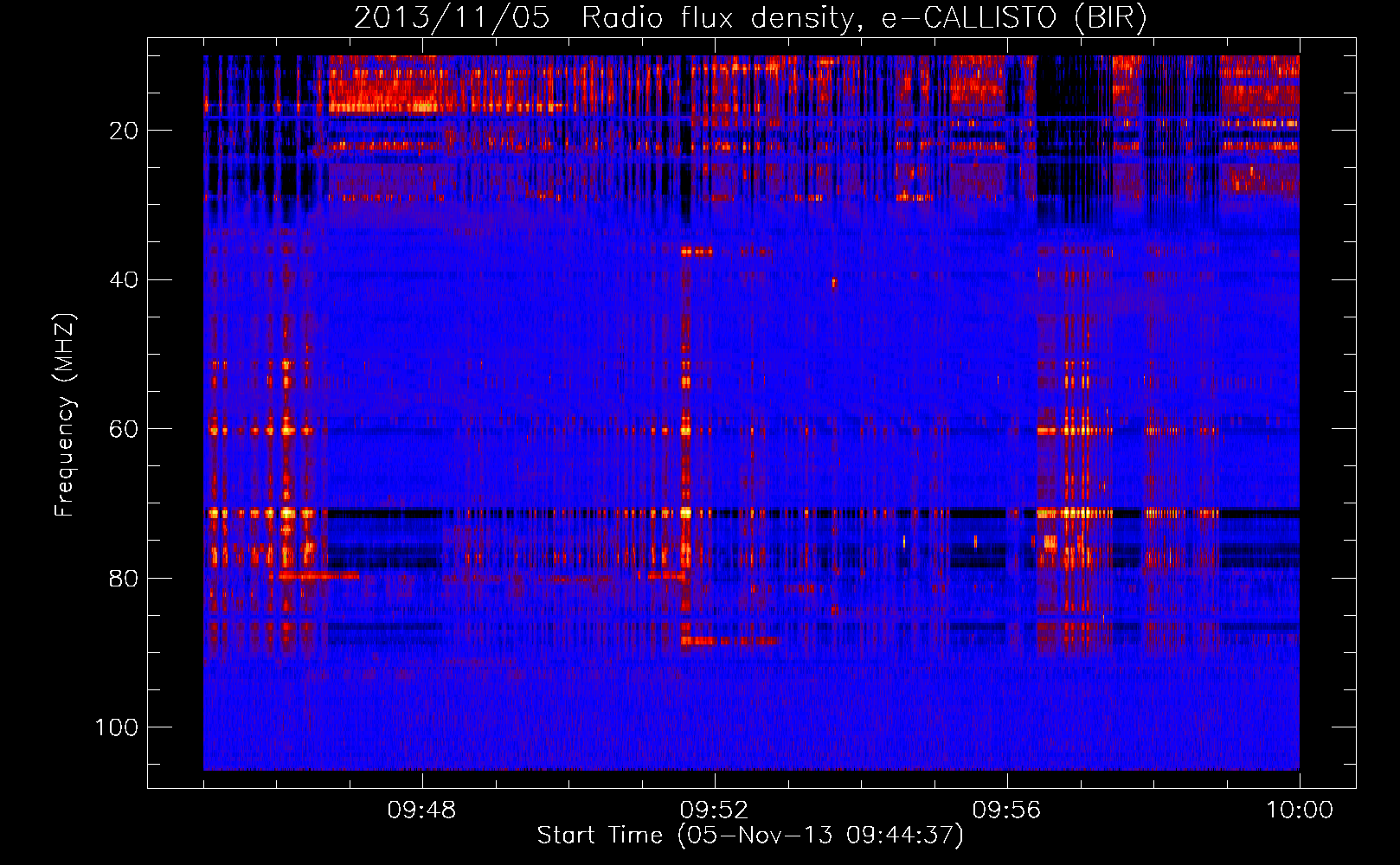Click the date '2013/11/05' in the title
This screenshot has height=865, width=1400.
click(x=452, y=17)
